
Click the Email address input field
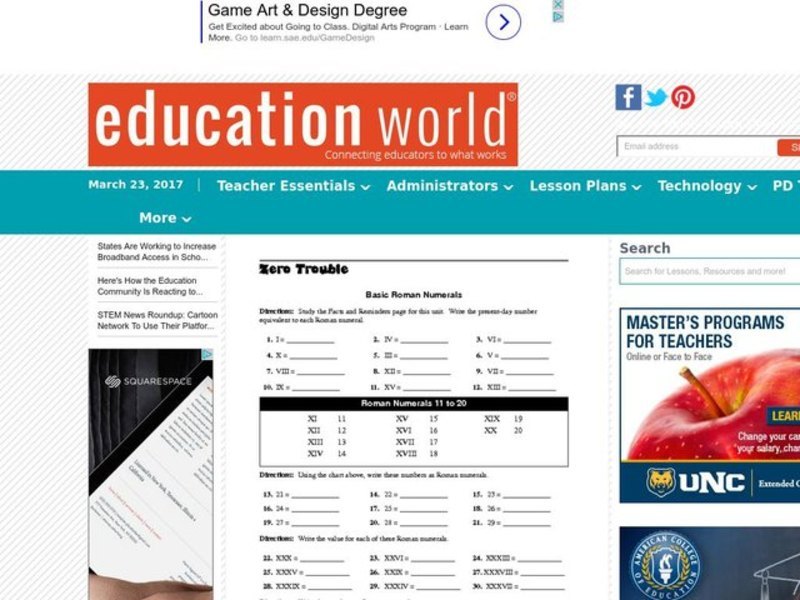click(x=695, y=147)
